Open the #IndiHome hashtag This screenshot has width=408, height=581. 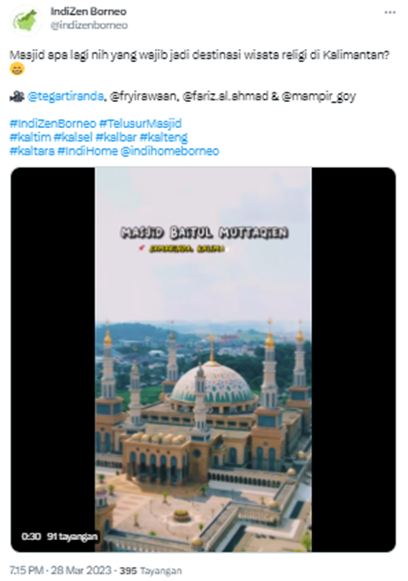[x=87, y=151]
